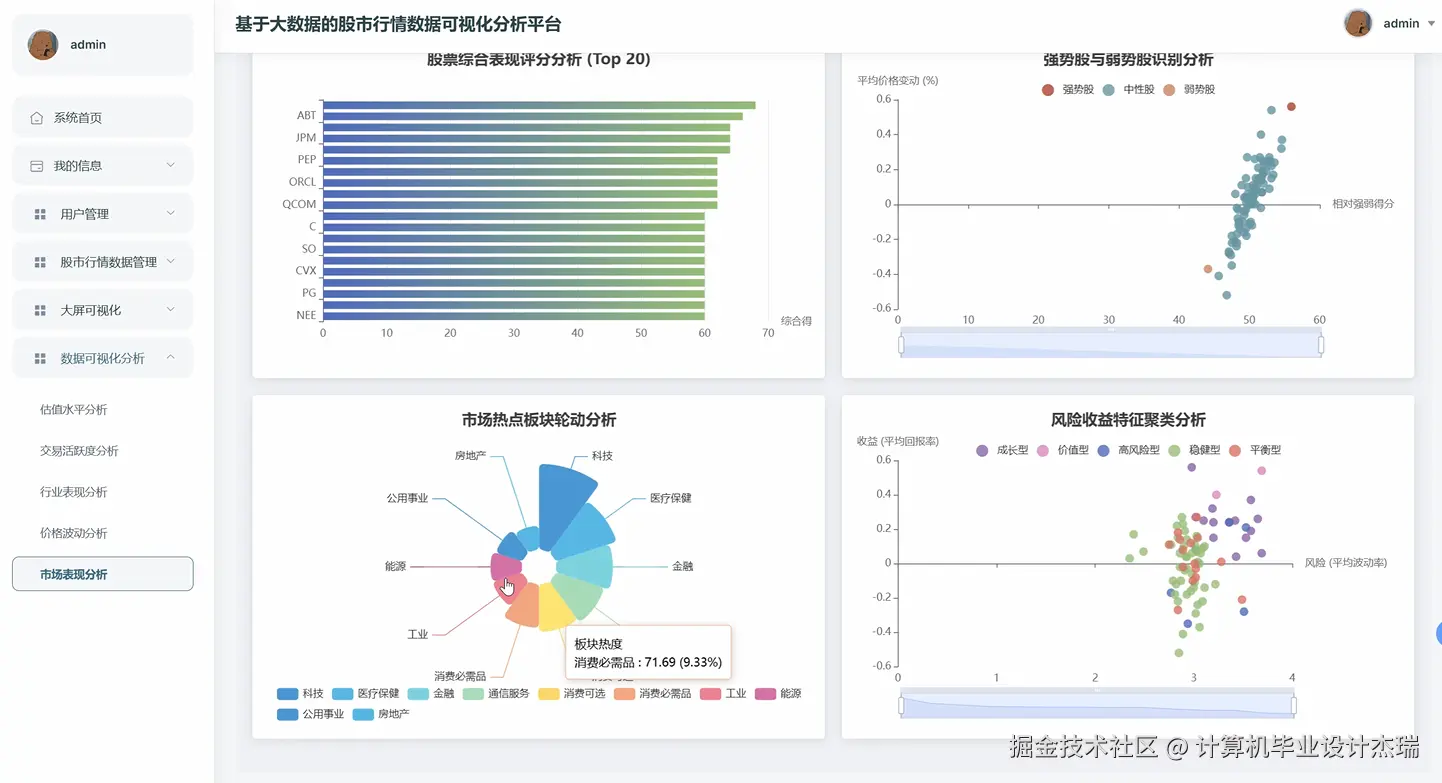Expand the 股市行情数据管理 chevron
The image size is (1442, 783).
click(x=170, y=261)
